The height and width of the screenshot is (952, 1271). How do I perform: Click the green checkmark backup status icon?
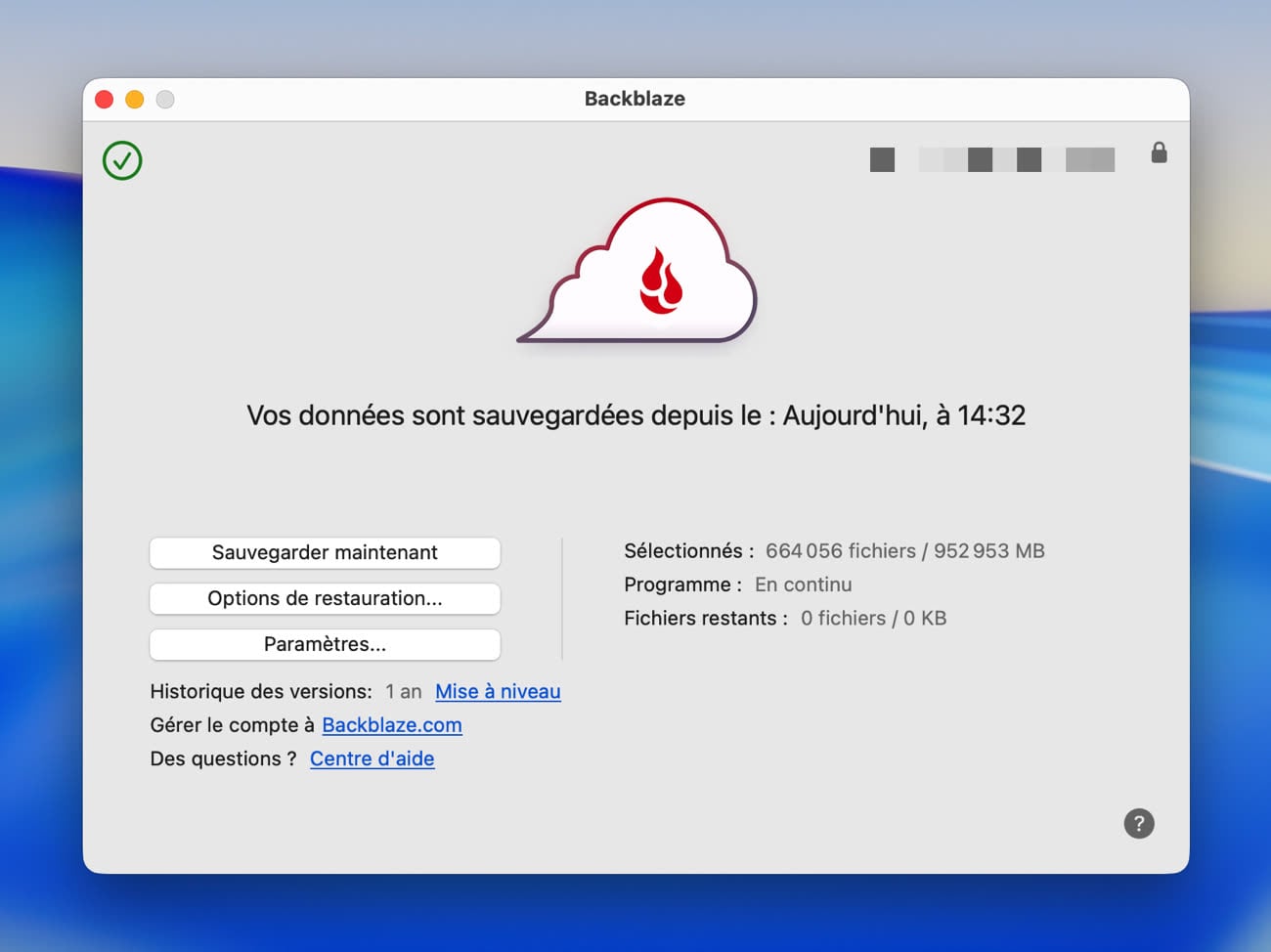point(122,160)
